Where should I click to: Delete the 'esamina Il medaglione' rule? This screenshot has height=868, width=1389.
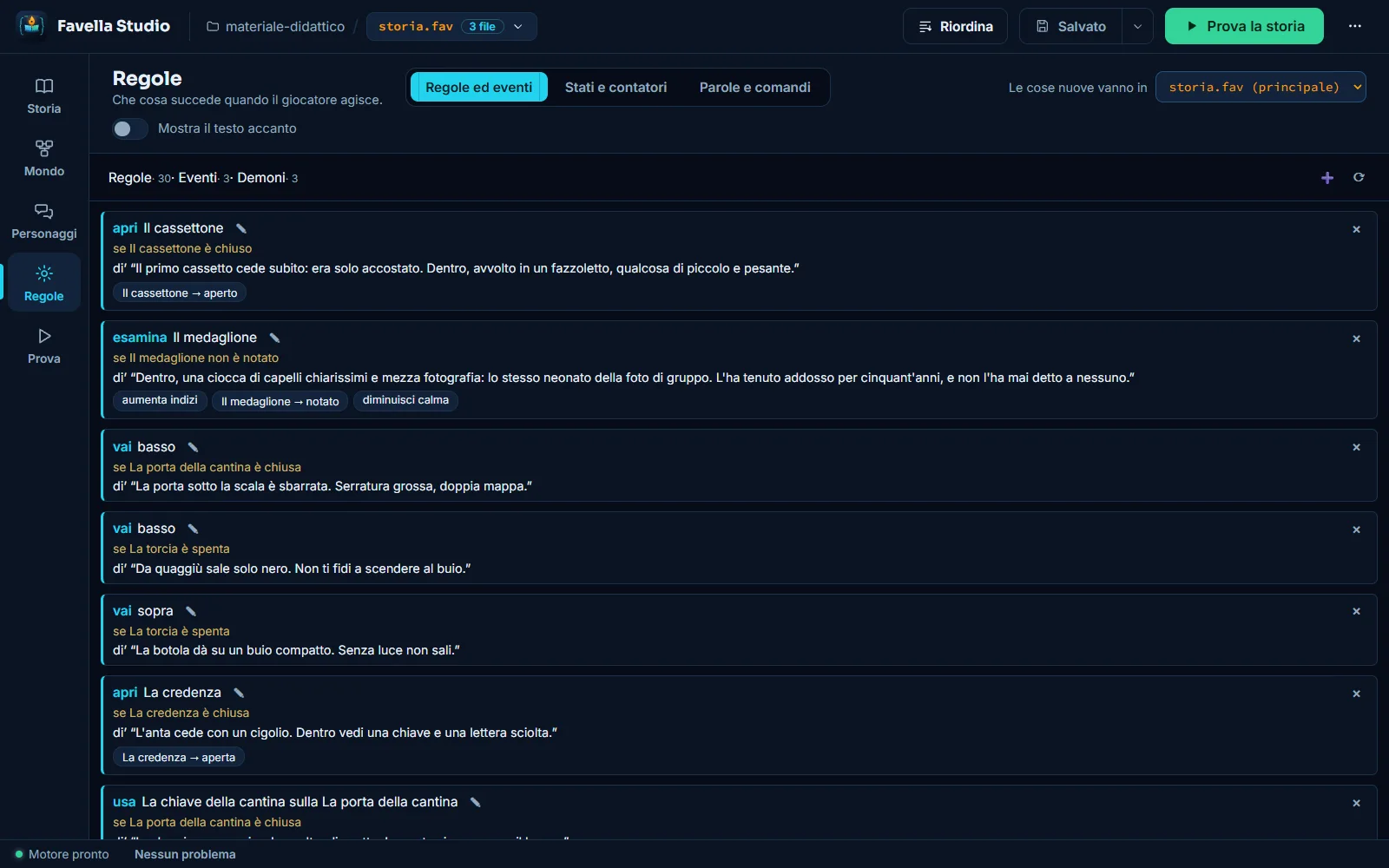(x=1356, y=339)
